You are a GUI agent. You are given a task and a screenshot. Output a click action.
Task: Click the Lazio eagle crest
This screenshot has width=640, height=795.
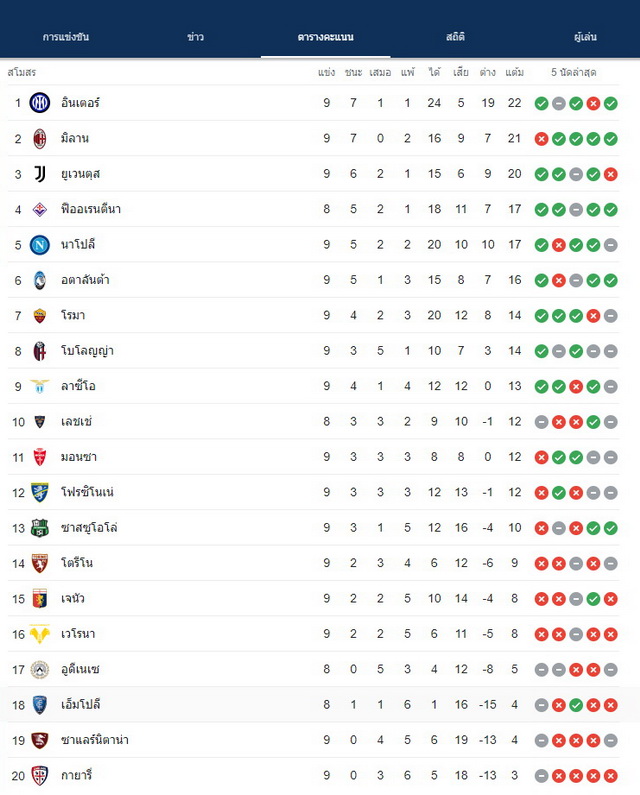(40, 386)
